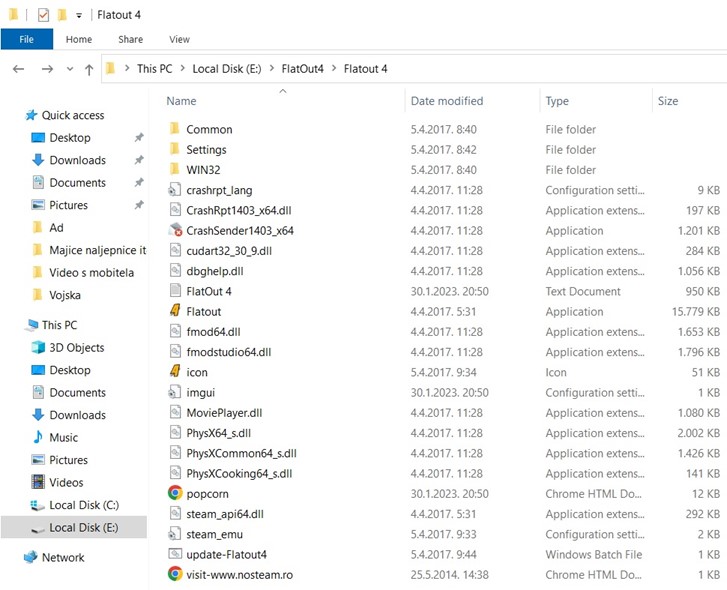Click the Back arrow navigation button
Image resolution: width=727 pixels, height=590 pixels.
click(x=18, y=69)
